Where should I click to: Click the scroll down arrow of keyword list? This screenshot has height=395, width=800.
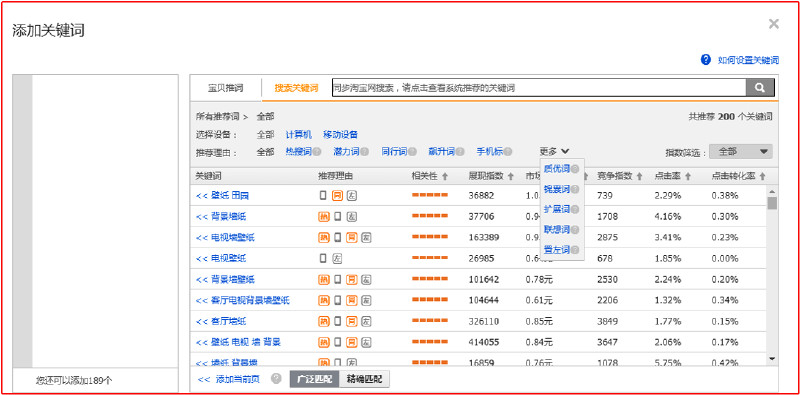click(772, 359)
